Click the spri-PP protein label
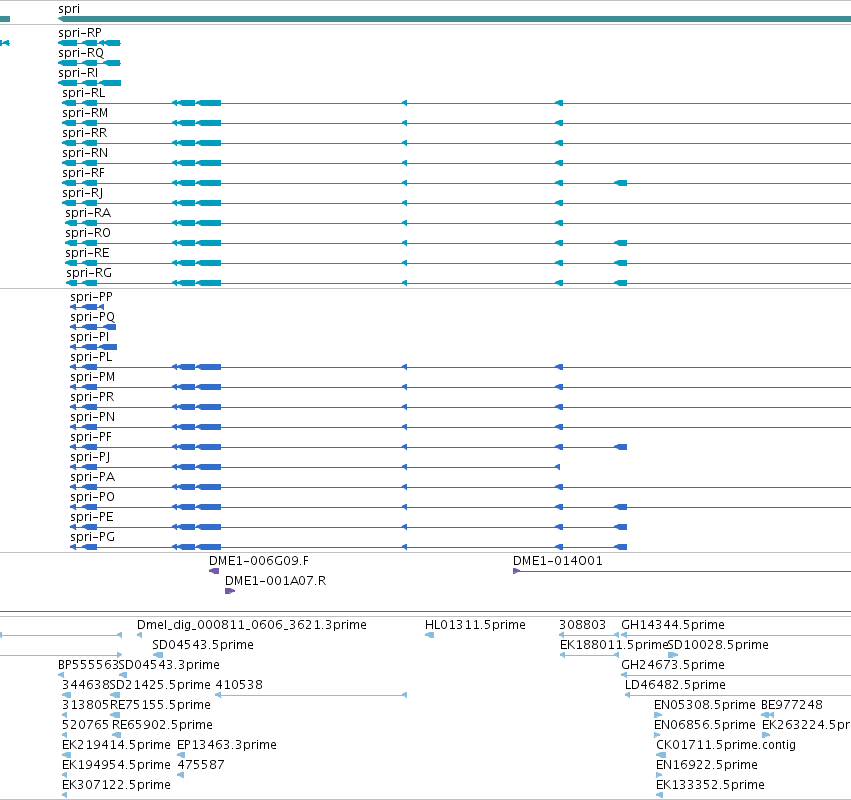This screenshot has width=851, height=800. click(x=91, y=297)
